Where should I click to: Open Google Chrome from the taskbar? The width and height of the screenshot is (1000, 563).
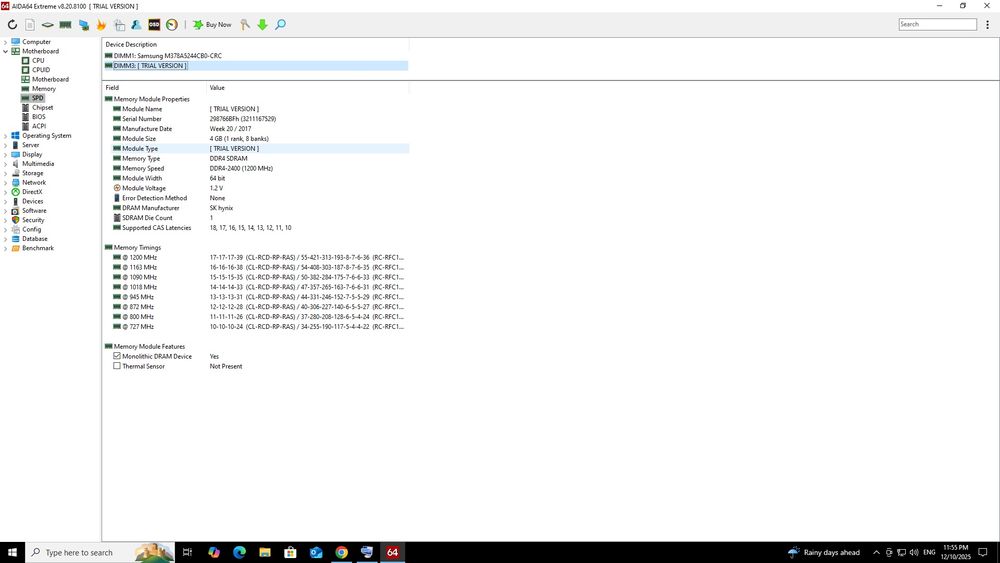pyautogui.click(x=341, y=552)
